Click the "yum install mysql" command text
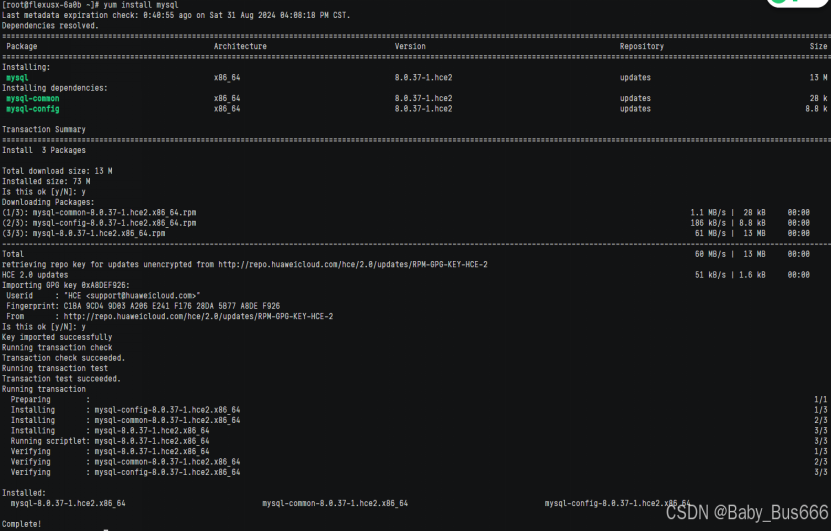 pos(140,5)
